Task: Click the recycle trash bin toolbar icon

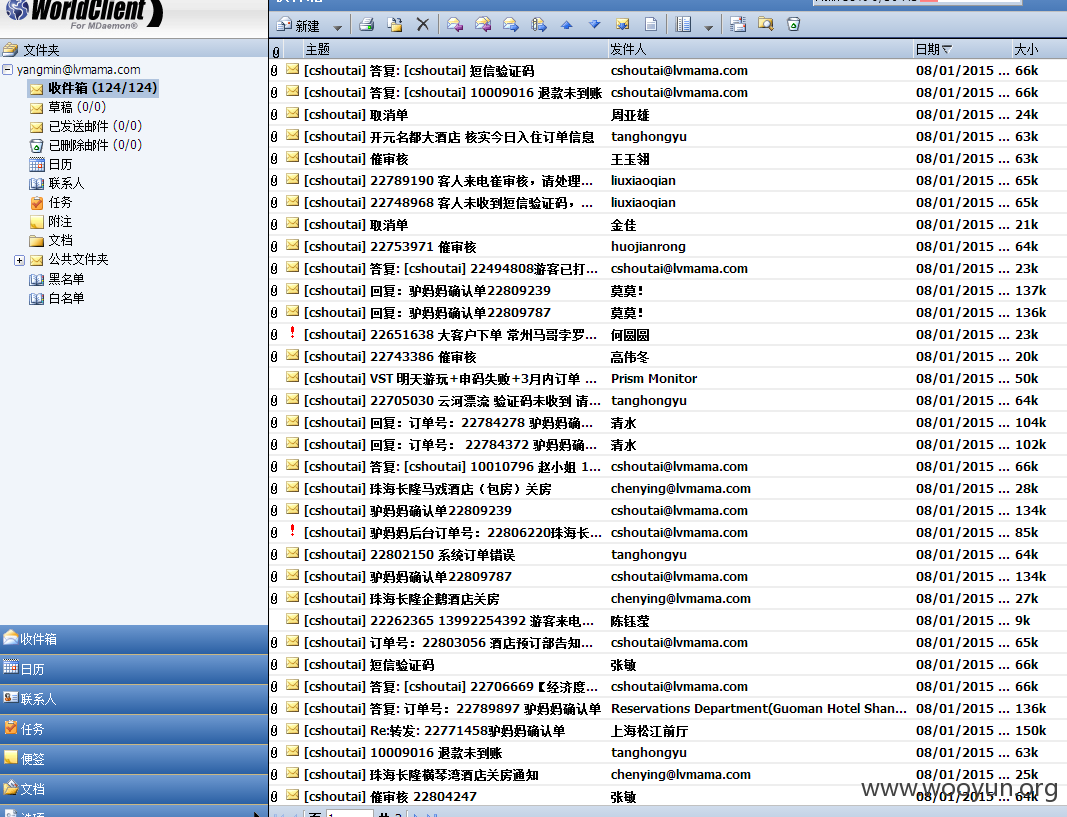Action: (x=793, y=24)
